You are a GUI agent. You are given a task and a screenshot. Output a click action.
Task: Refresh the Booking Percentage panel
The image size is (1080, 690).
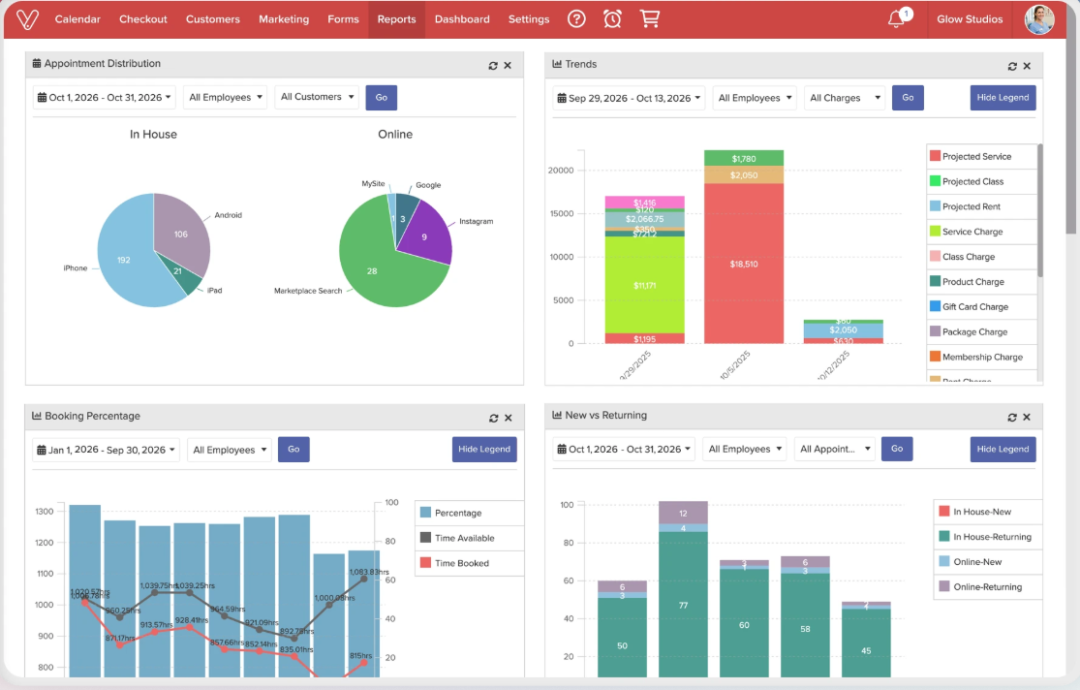(x=493, y=417)
